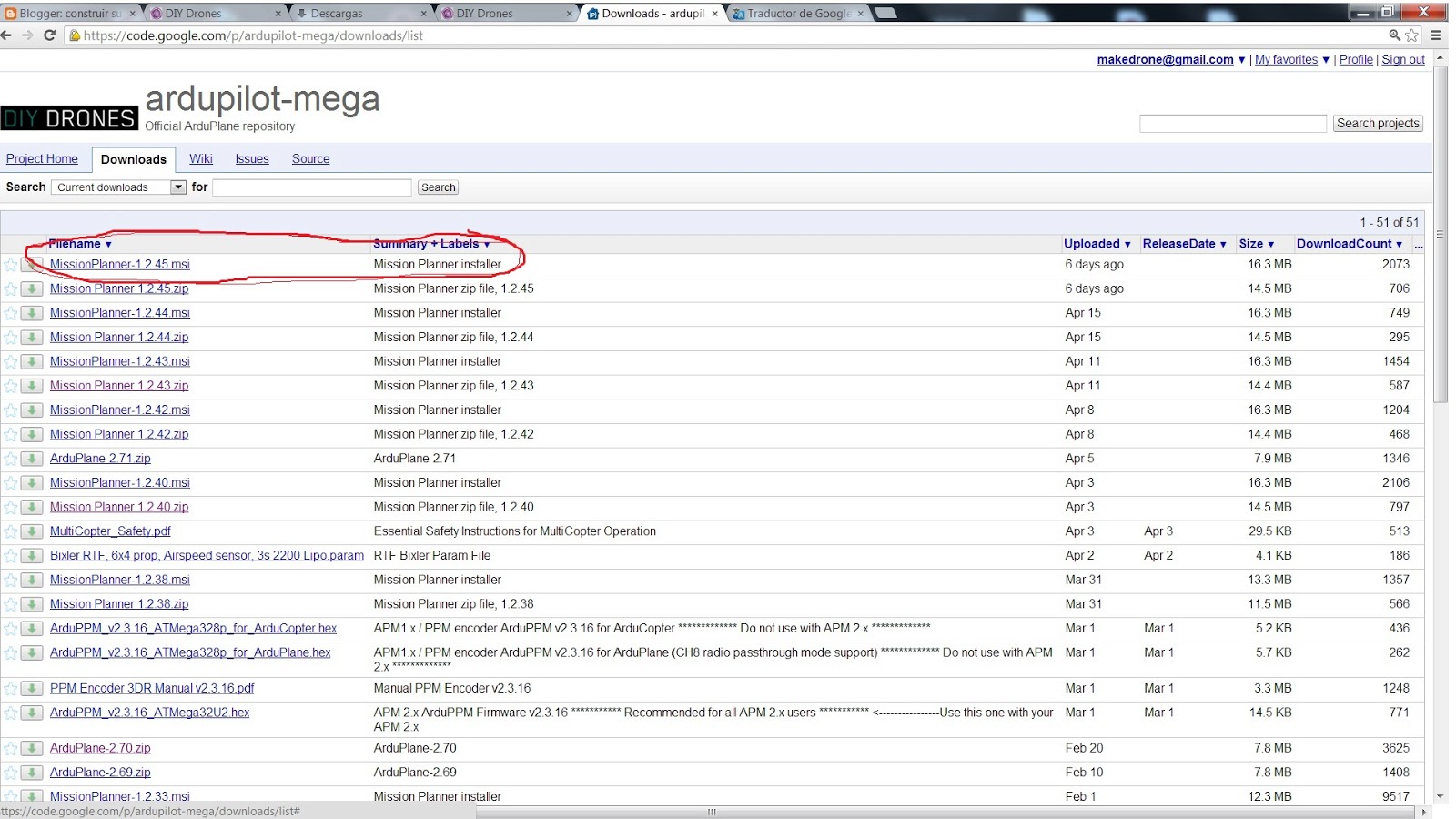This screenshot has width=1456, height=819.
Task: Switch to the Traductor de Google browser tab
Action: [798, 14]
